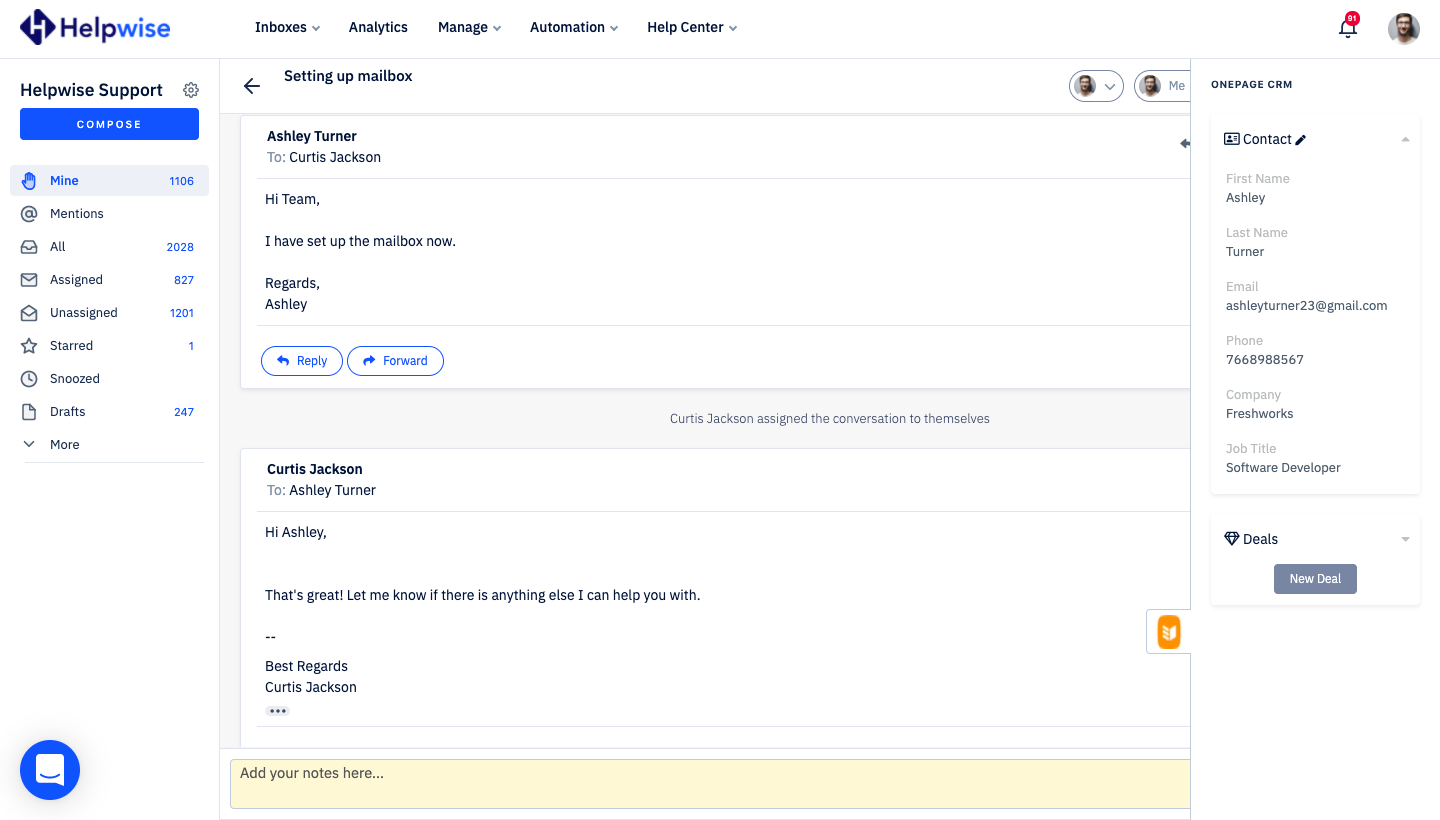Open the Mentions view
This screenshot has width=1440, height=820.
tap(76, 213)
